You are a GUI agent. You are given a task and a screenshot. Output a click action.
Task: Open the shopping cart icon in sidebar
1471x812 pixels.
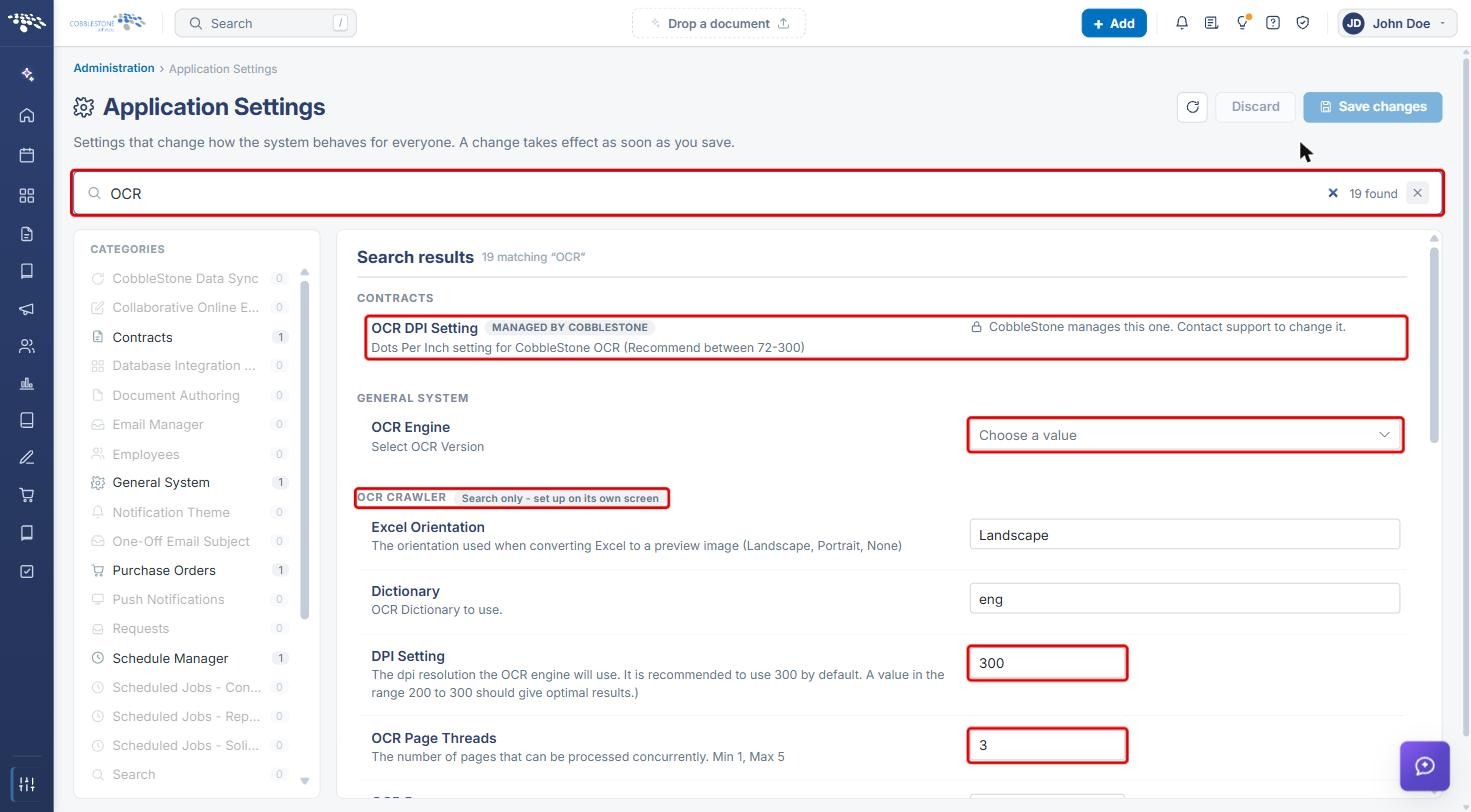click(27, 495)
